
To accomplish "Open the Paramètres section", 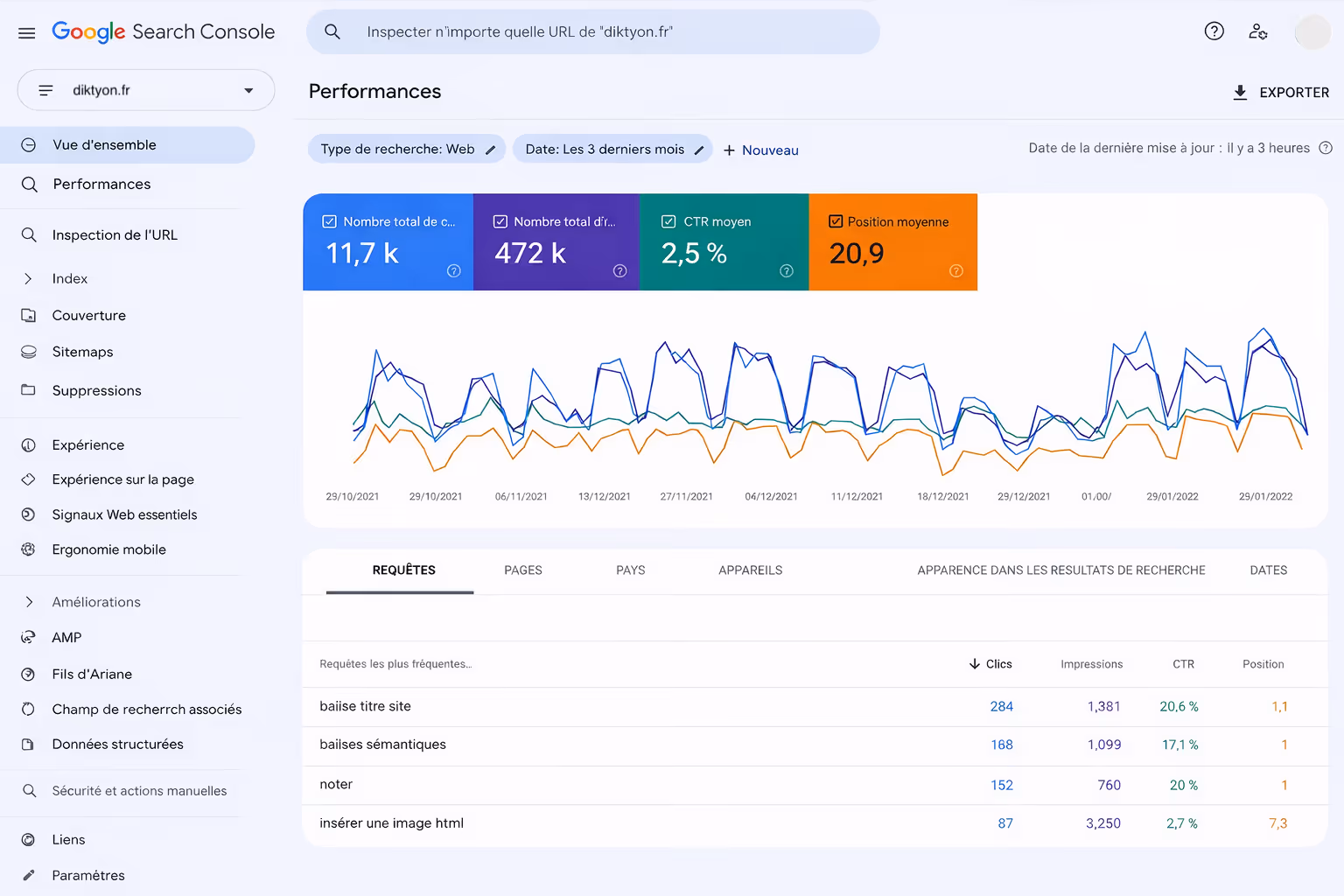I will [87, 875].
